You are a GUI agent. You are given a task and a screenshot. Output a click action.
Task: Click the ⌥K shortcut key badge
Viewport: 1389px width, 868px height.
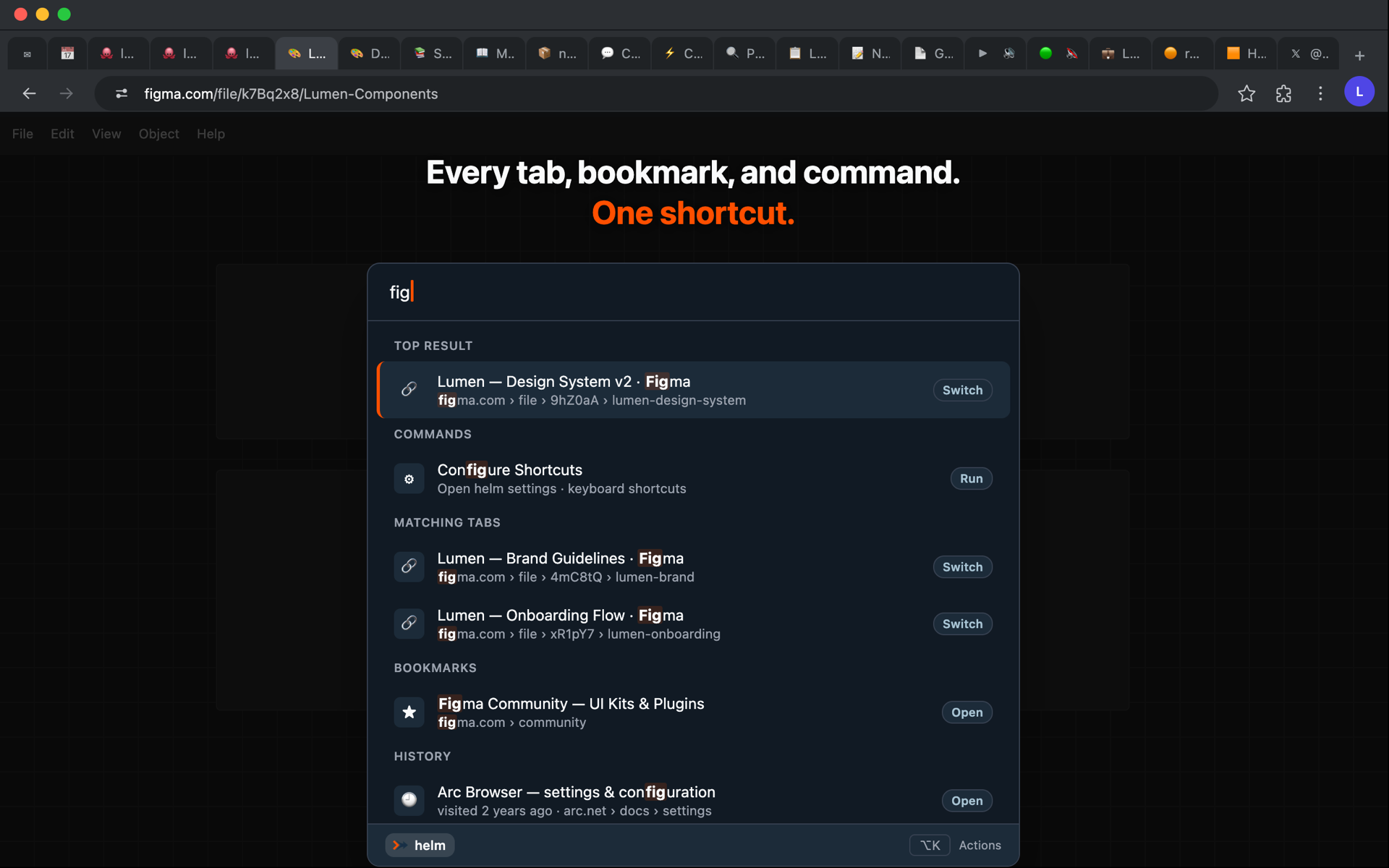(x=930, y=845)
